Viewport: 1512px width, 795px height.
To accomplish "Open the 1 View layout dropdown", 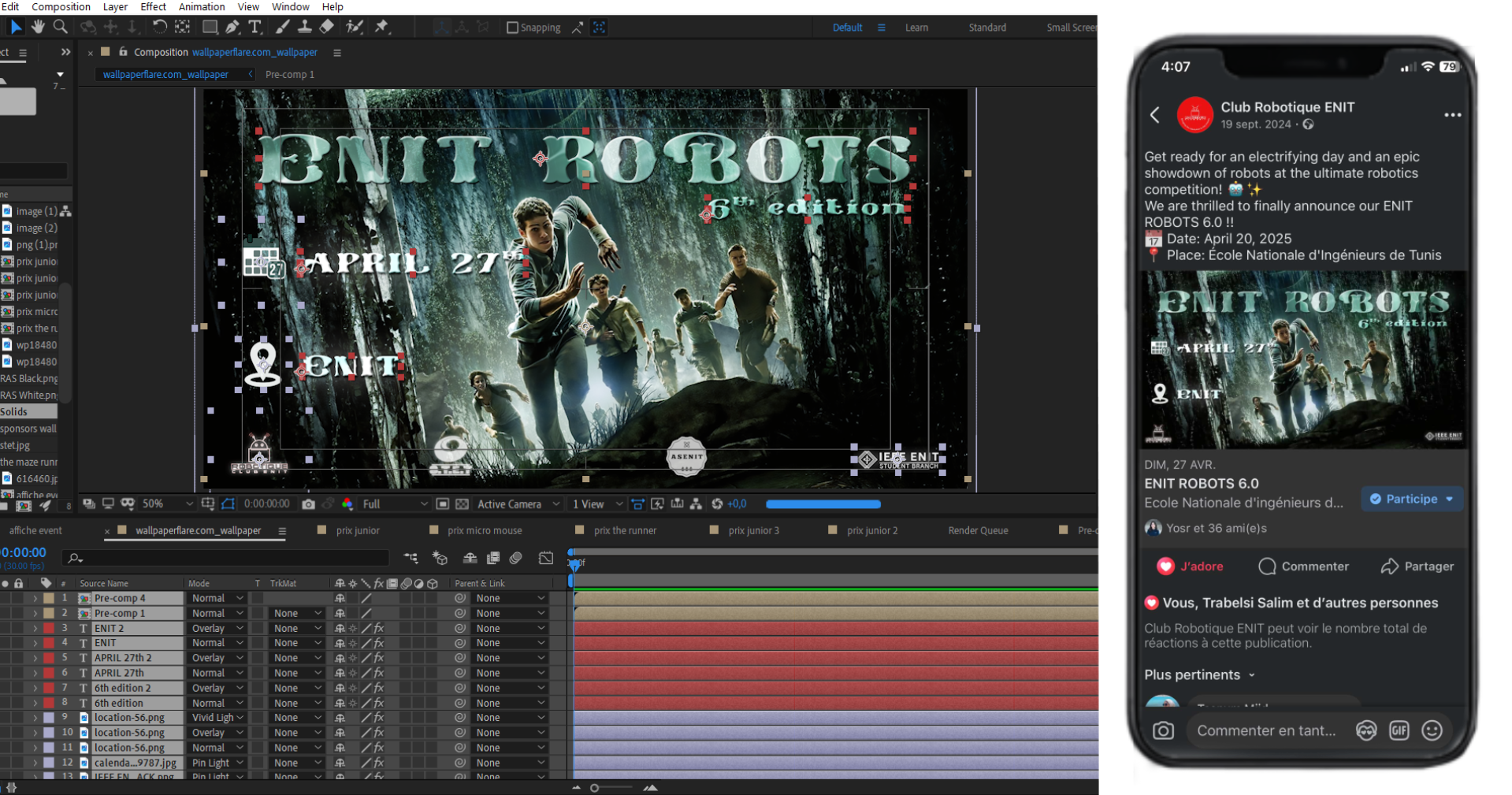I will coord(596,504).
